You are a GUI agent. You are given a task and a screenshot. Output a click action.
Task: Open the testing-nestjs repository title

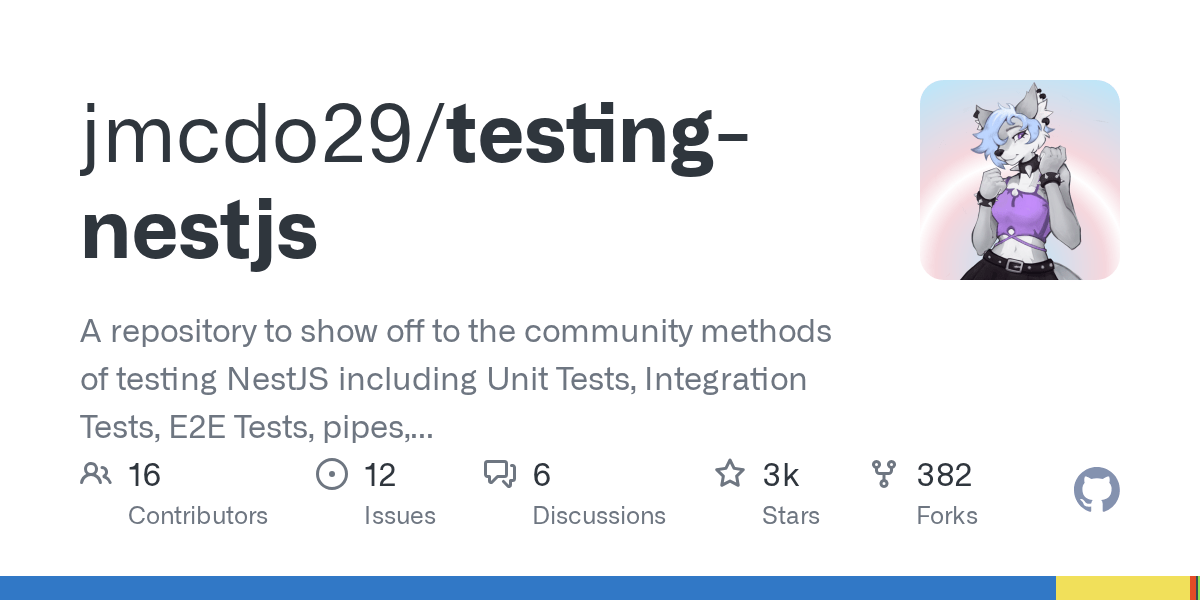[415, 185]
